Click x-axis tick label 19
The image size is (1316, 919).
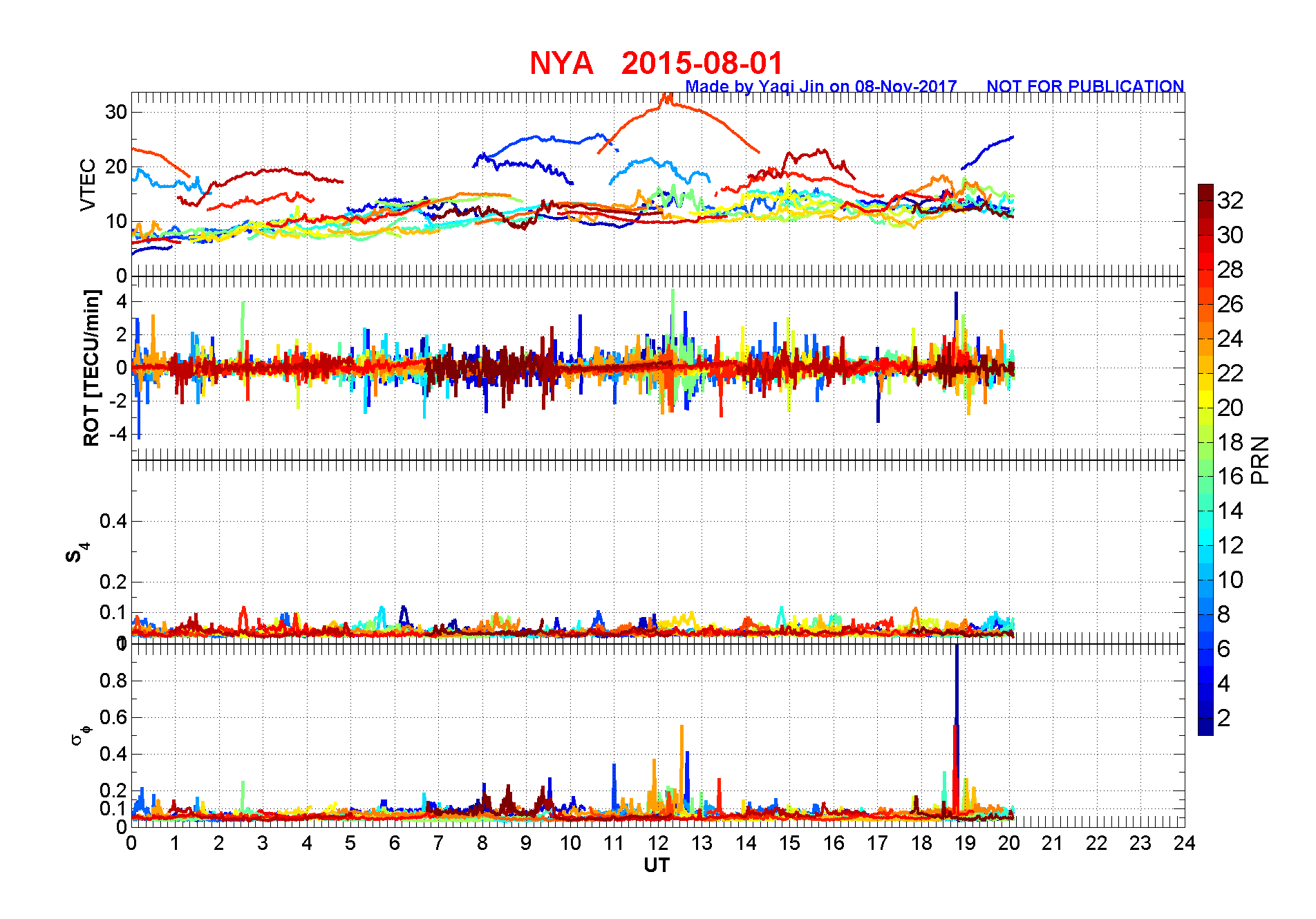tap(965, 843)
